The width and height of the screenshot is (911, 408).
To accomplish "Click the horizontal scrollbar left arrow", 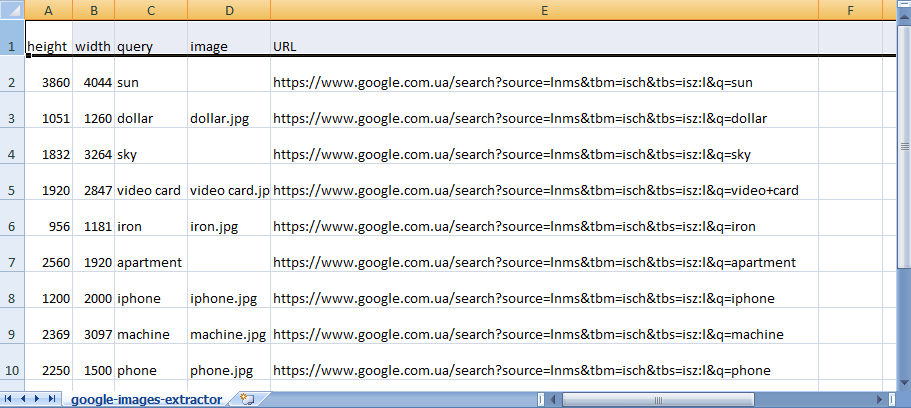I will [554, 399].
